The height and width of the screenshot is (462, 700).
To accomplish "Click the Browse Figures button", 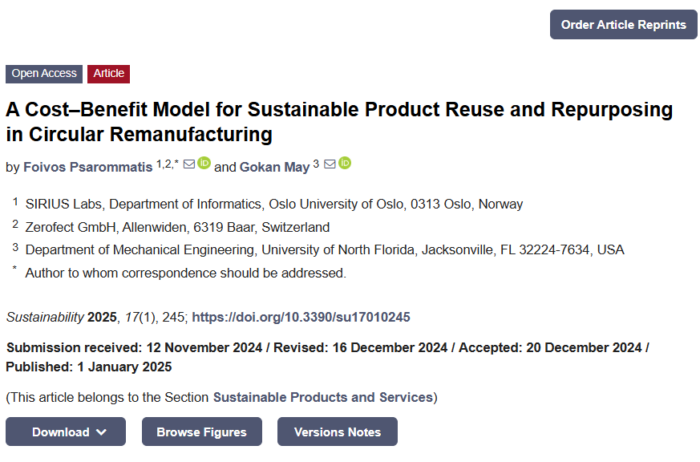I will tap(201, 432).
